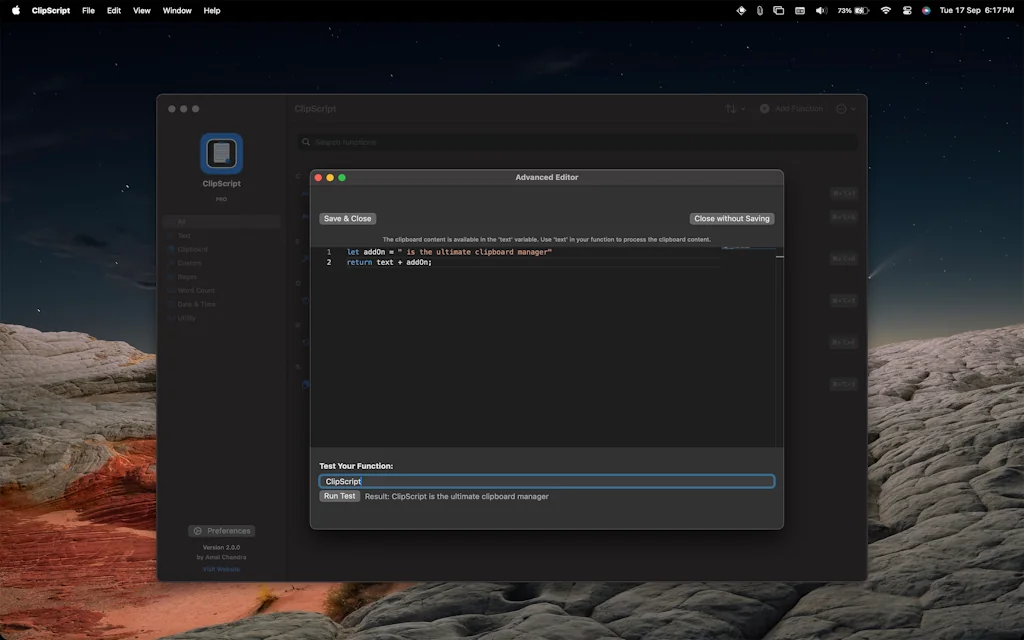The image size is (1024, 640).
Task: Select the Regex category in sidebar
Action: point(170,277)
